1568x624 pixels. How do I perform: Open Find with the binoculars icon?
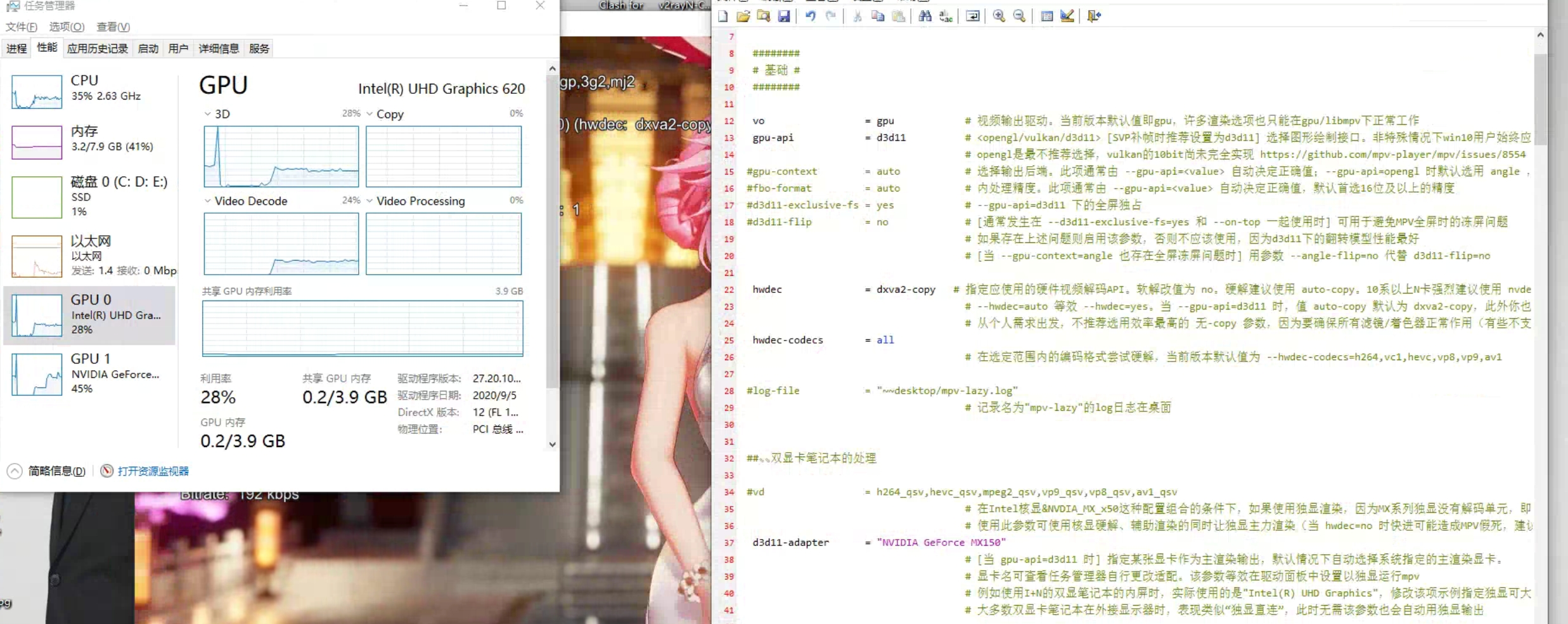(x=925, y=16)
